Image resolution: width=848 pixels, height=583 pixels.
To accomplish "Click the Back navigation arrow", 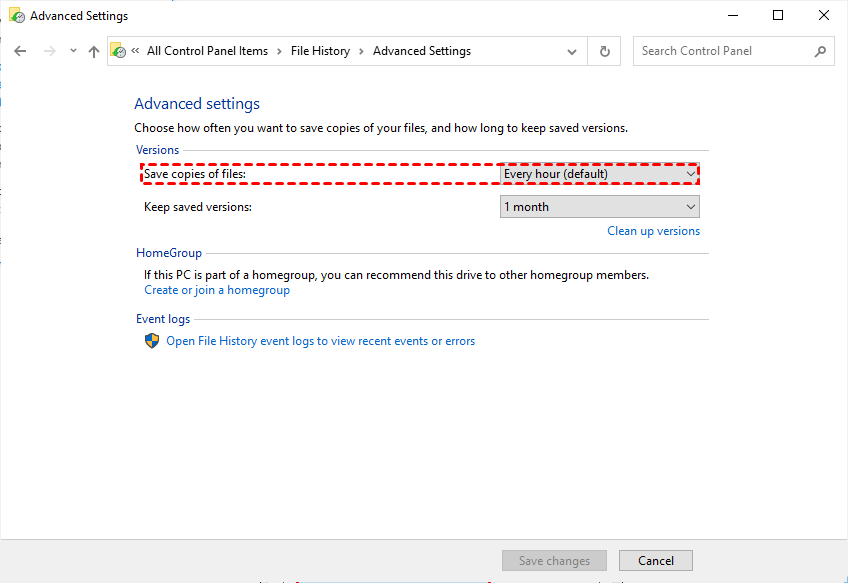I will click(20, 51).
